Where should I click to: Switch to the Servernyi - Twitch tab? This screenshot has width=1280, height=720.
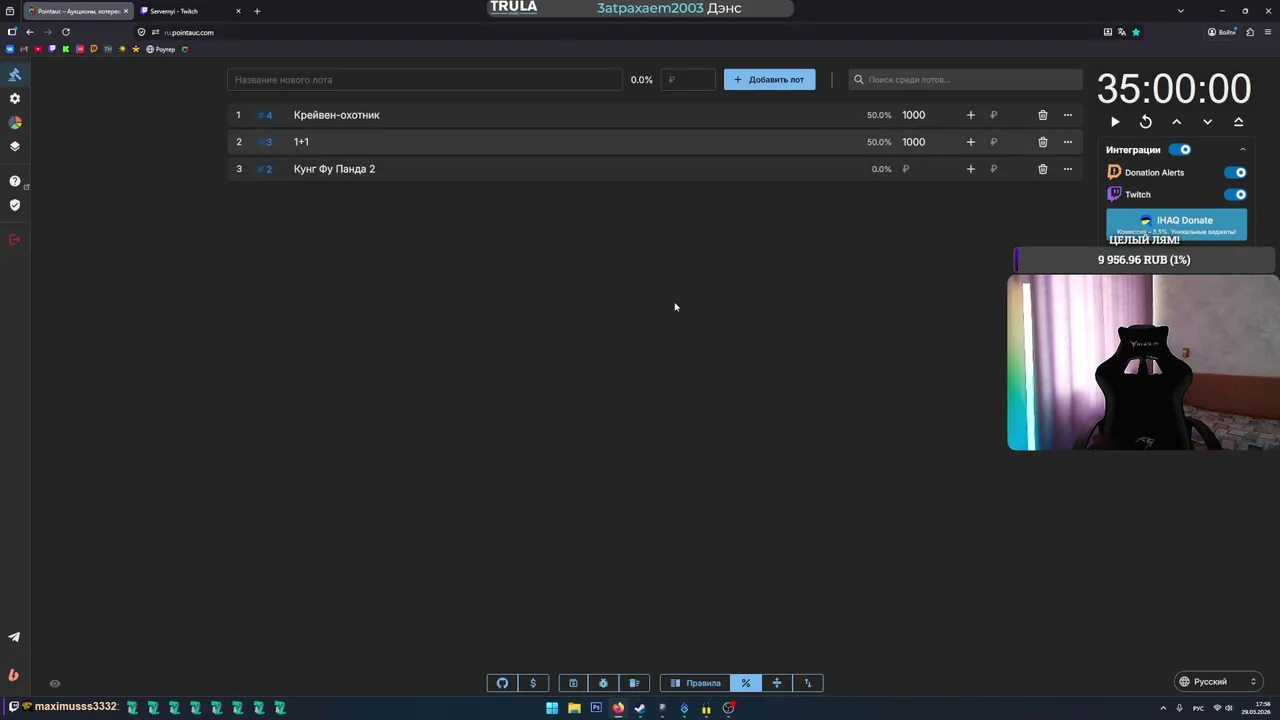pos(188,11)
